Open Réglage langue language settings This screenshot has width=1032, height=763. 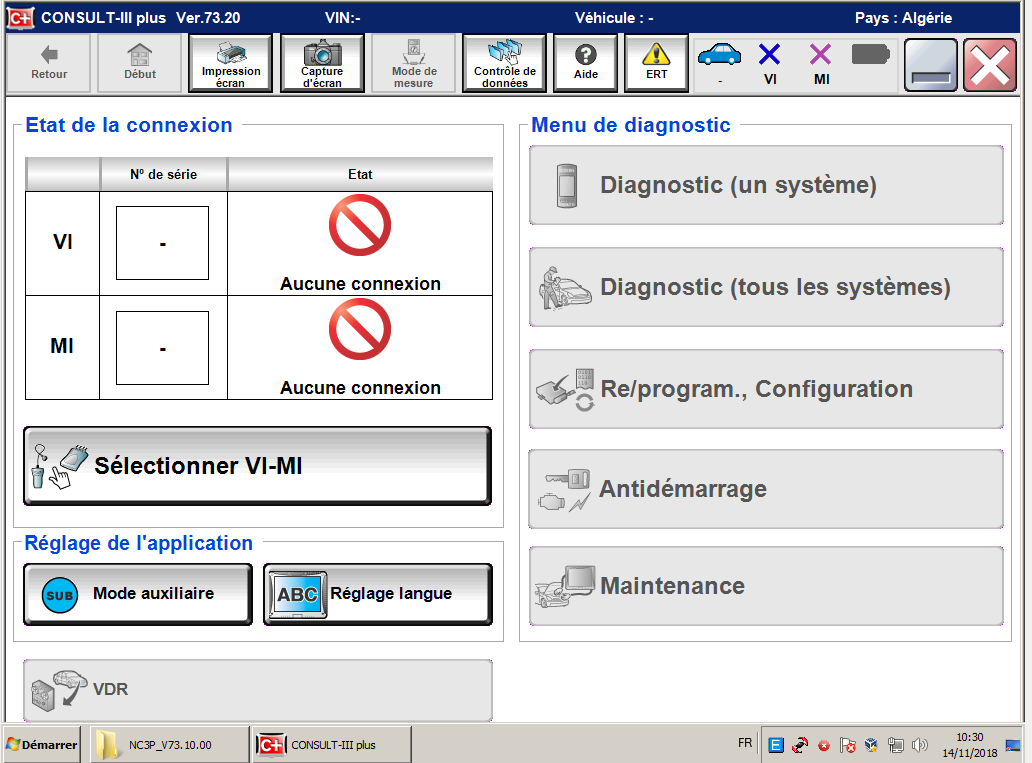378,594
